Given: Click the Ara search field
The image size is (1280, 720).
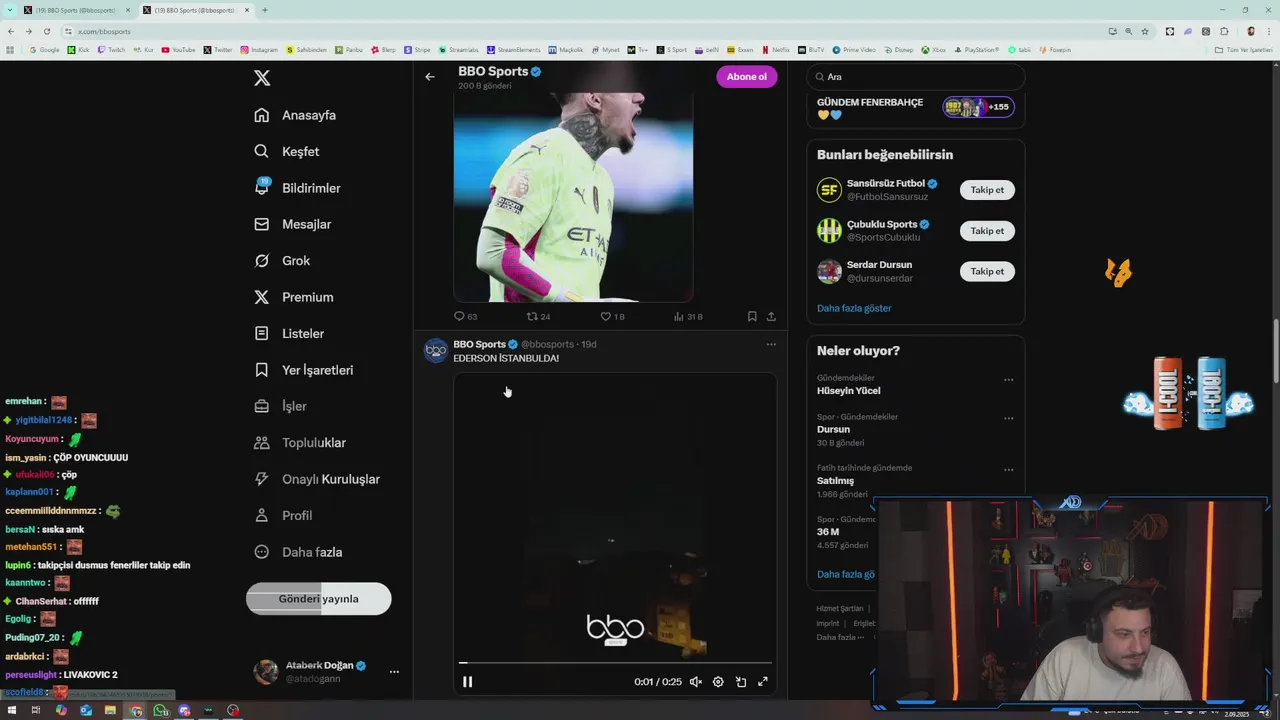Looking at the screenshot, I should (916, 77).
